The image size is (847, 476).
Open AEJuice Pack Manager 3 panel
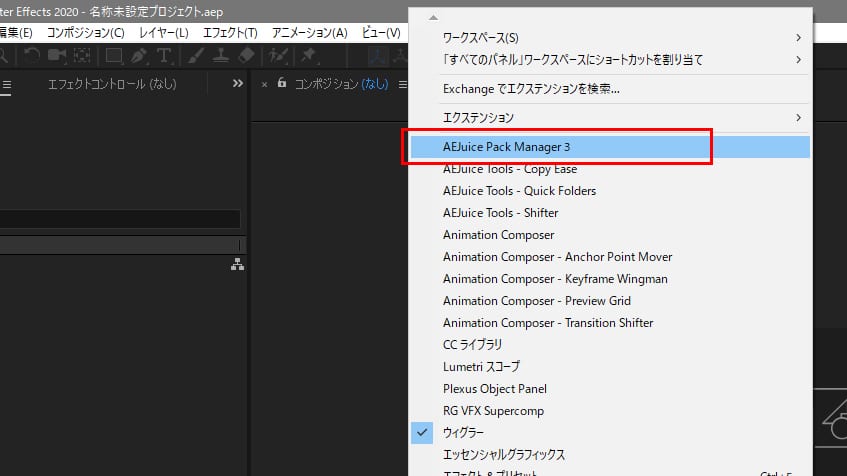pos(610,147)
